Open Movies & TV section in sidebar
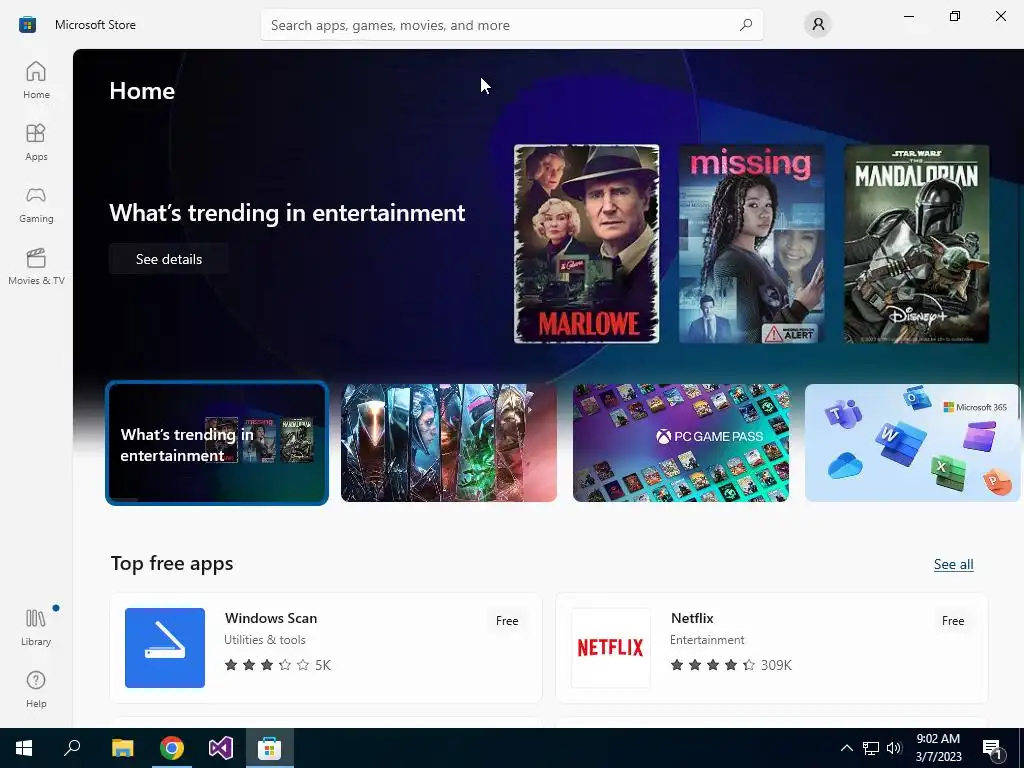The image size is (1024, 768). click(x=36, y=266)
